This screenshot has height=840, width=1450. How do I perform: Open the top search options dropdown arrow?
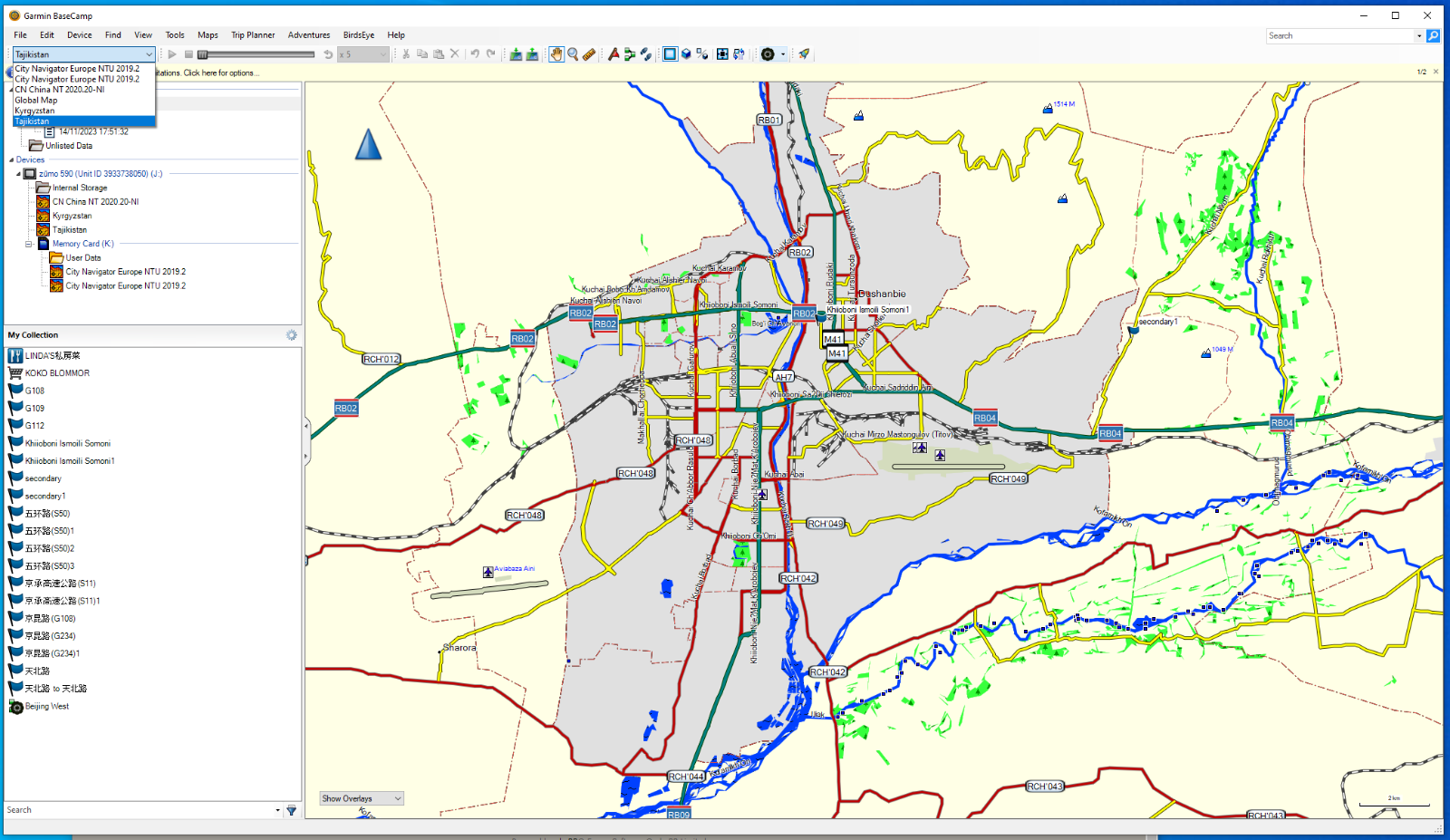click(x=1419, y=36)
